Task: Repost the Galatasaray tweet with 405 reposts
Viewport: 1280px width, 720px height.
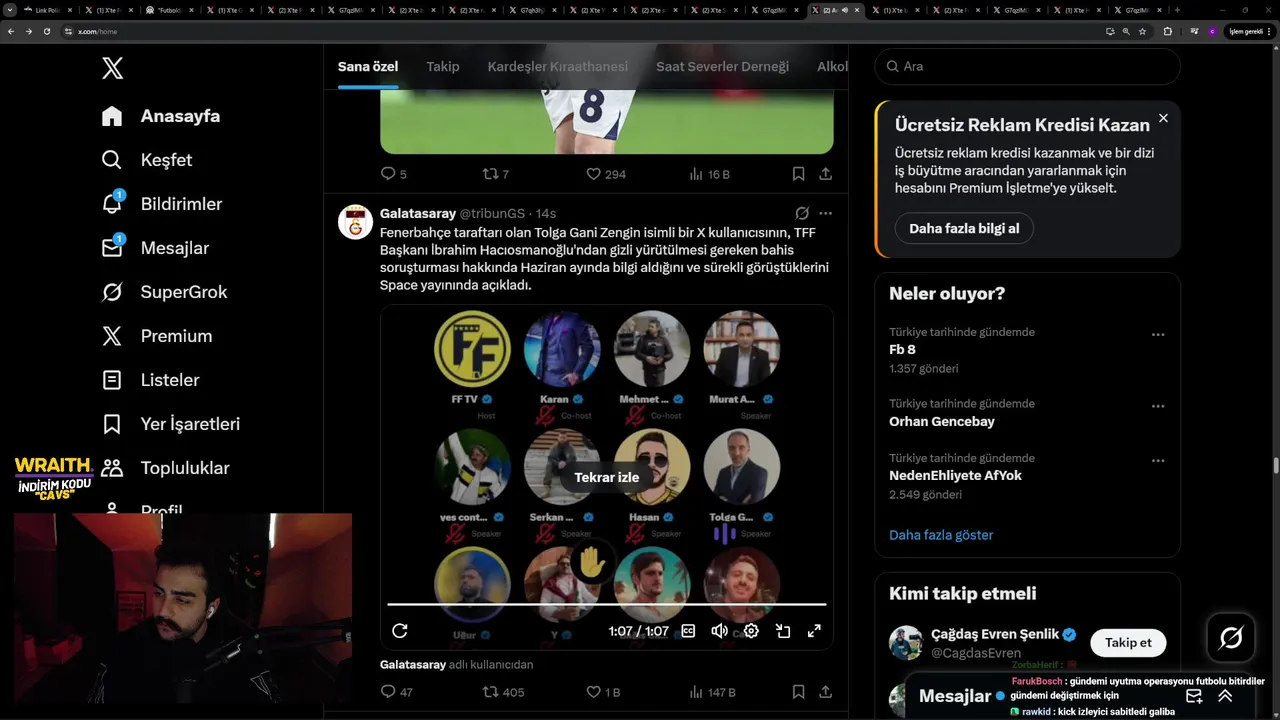Action: [503, 692]
